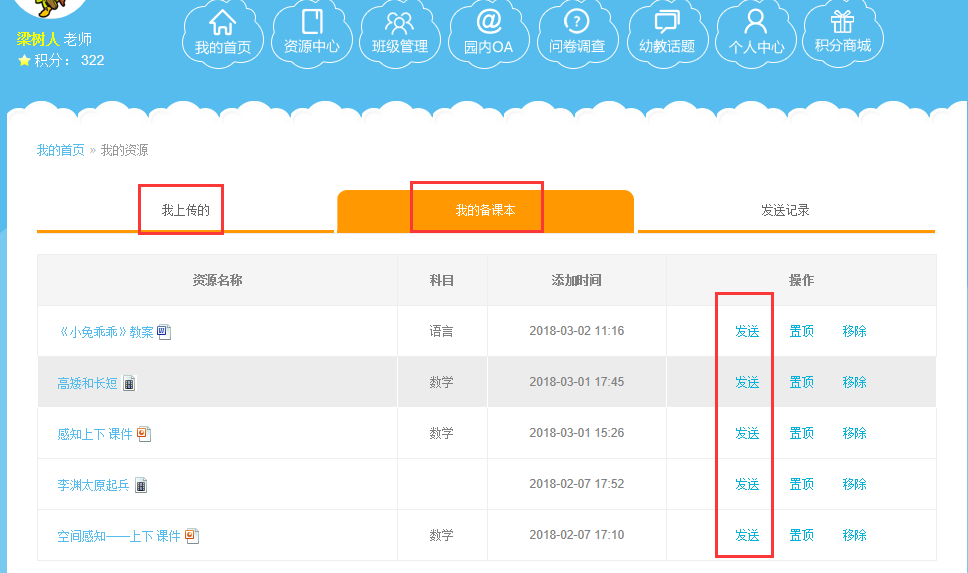Click 数学 subject in 高矮和长短 row
The image size is (968, 573).
[x=441, y=383]
